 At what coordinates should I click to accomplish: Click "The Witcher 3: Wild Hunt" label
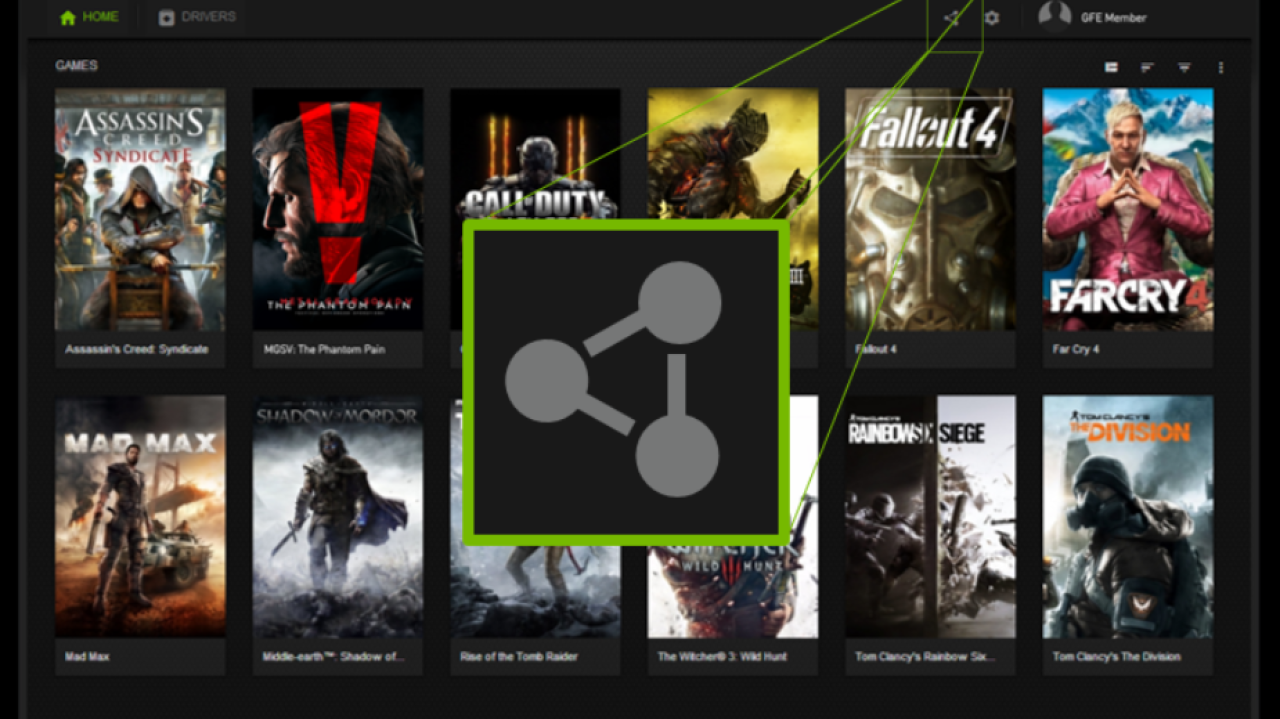tap(722, 657)
